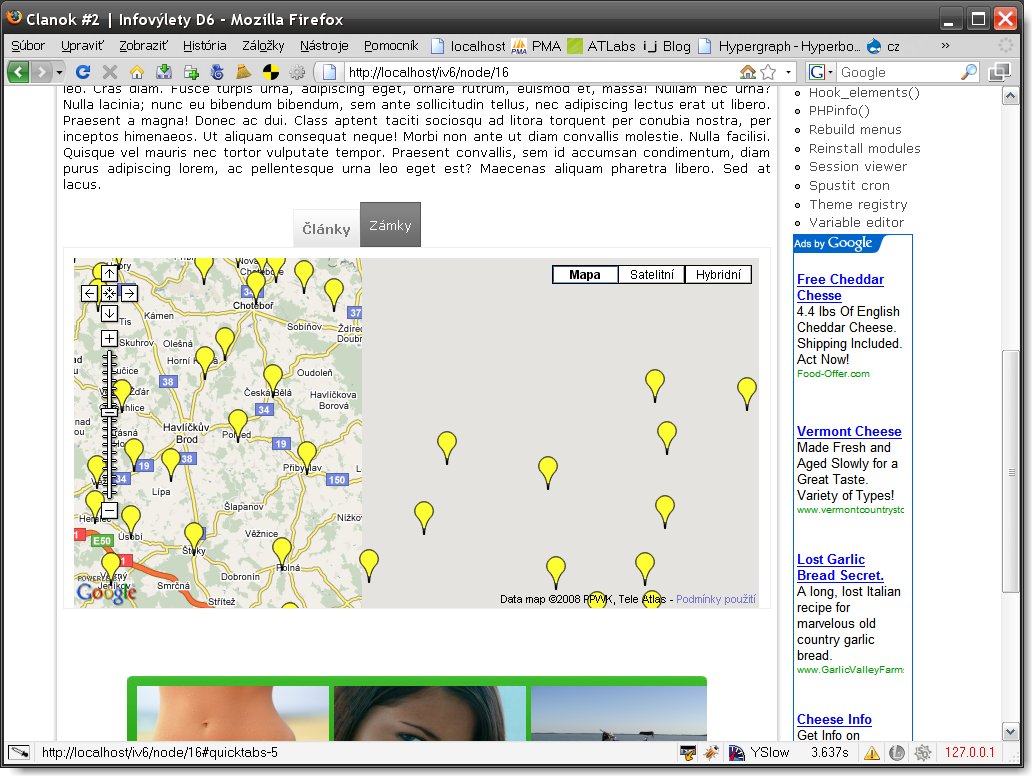Click the Reload page toolbar icon

83,72
